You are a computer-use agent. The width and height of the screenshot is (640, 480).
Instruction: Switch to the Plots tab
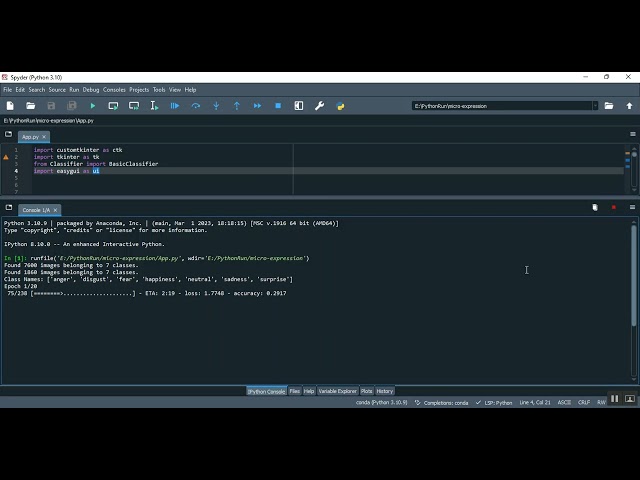pos(367,391)
